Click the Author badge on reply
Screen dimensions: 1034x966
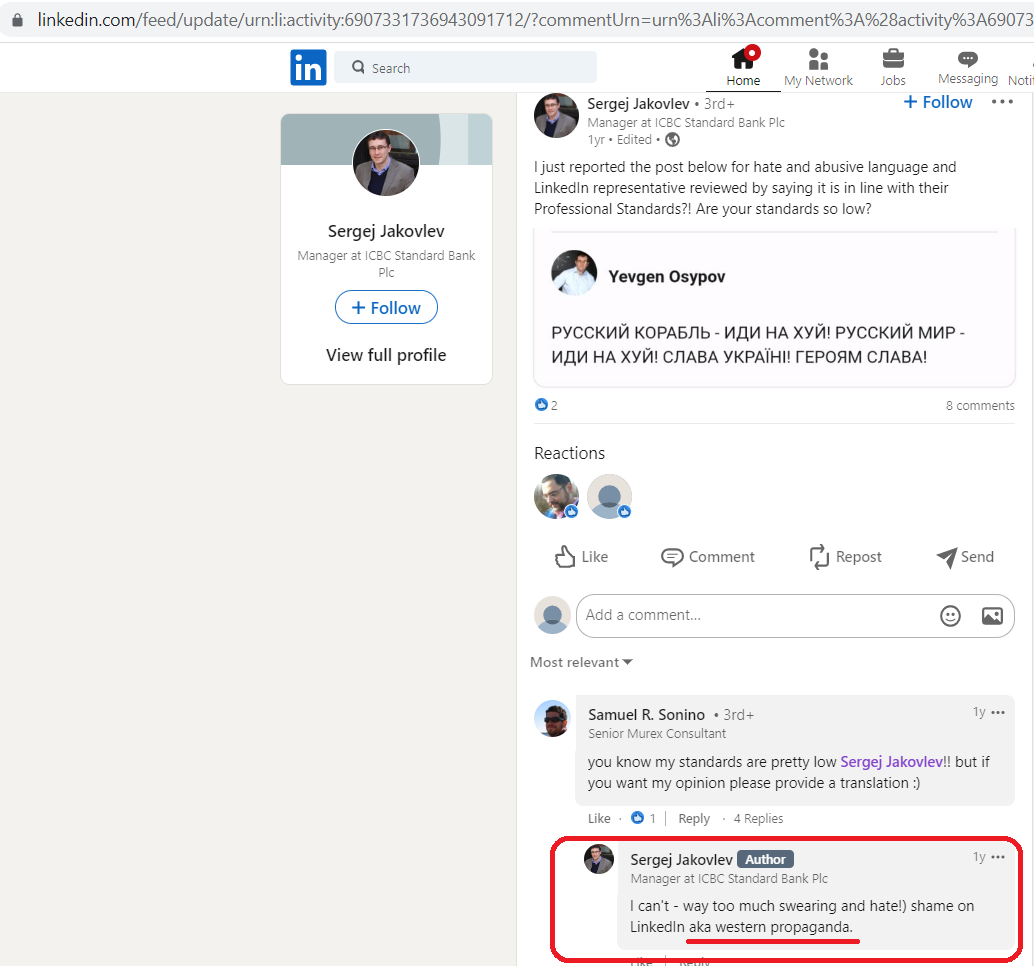tap(765, 860)
